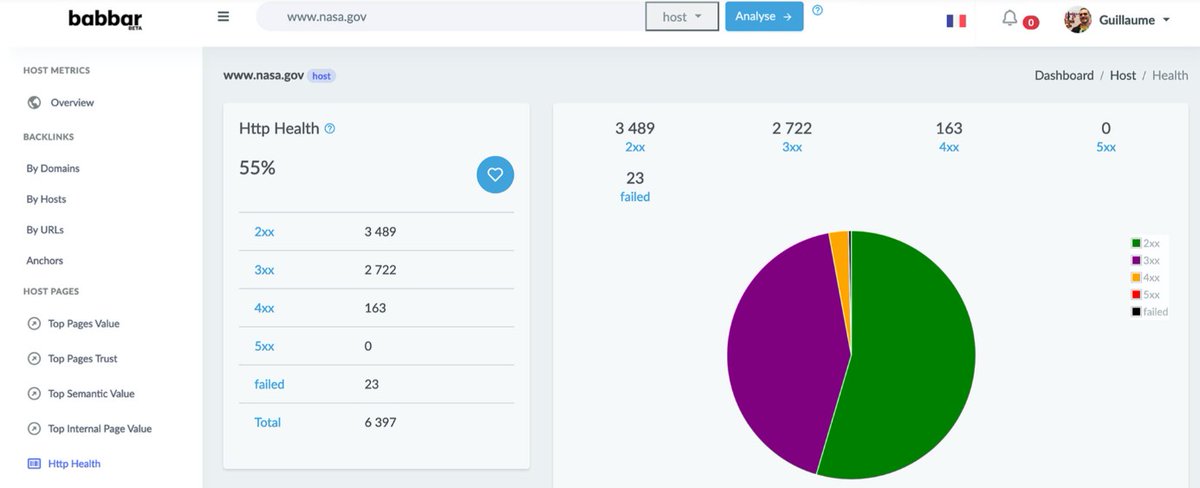Viewport: 1200px width, 488px height.
Task: Open the host type dropdown
Action: (682, 17)
